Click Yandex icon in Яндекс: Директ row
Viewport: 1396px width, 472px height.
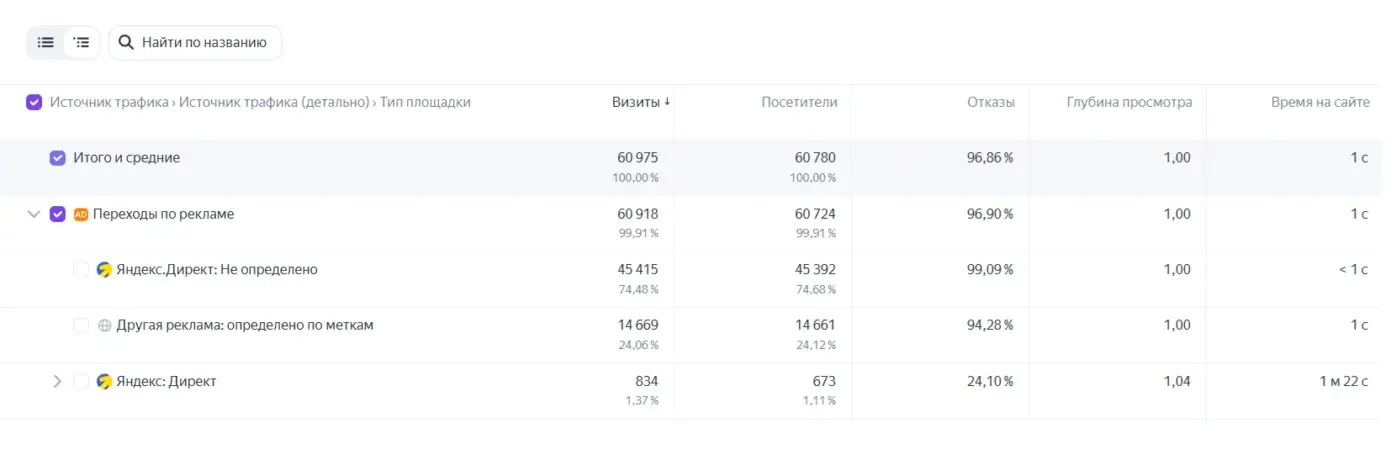tap(104, 382)
